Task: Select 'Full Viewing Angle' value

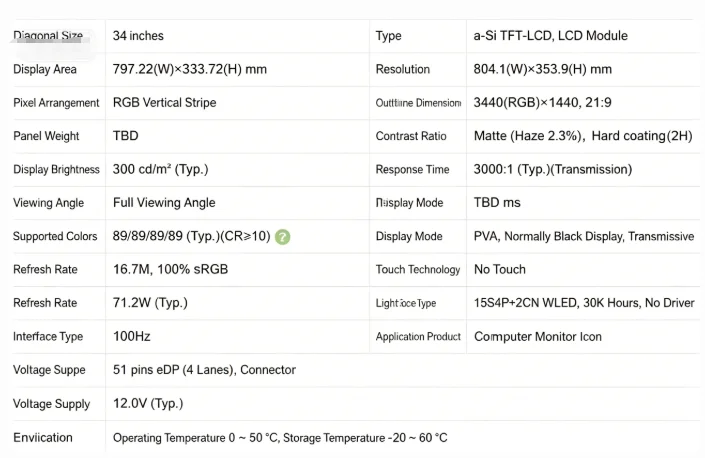Action: click(x=164, y=203)
